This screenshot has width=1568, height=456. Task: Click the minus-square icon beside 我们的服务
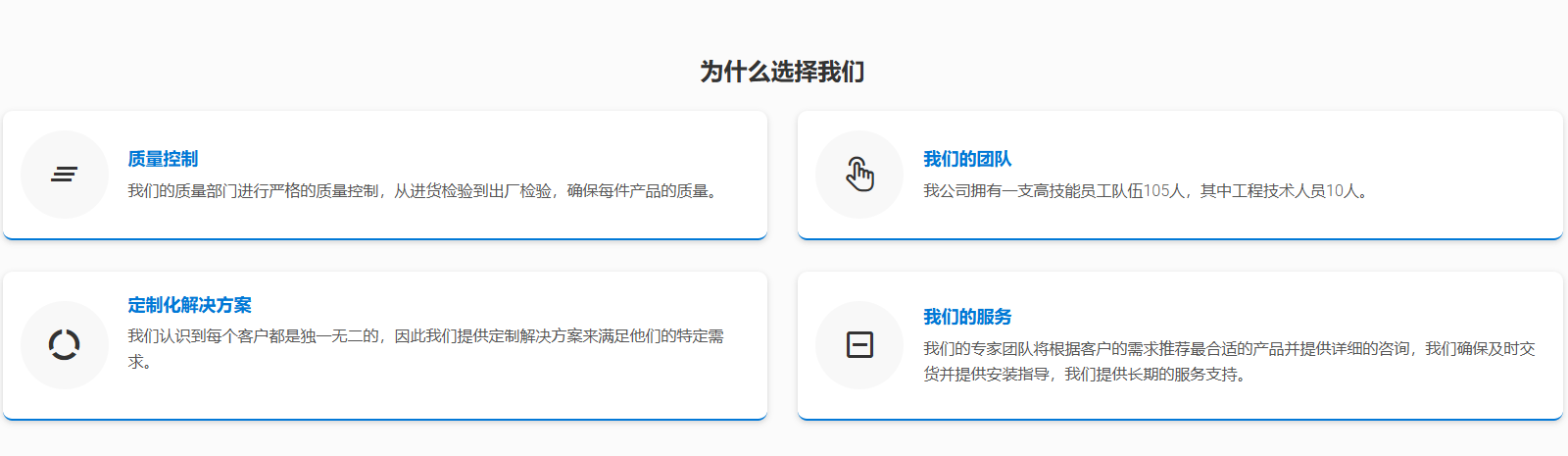[x=859, y=345]
